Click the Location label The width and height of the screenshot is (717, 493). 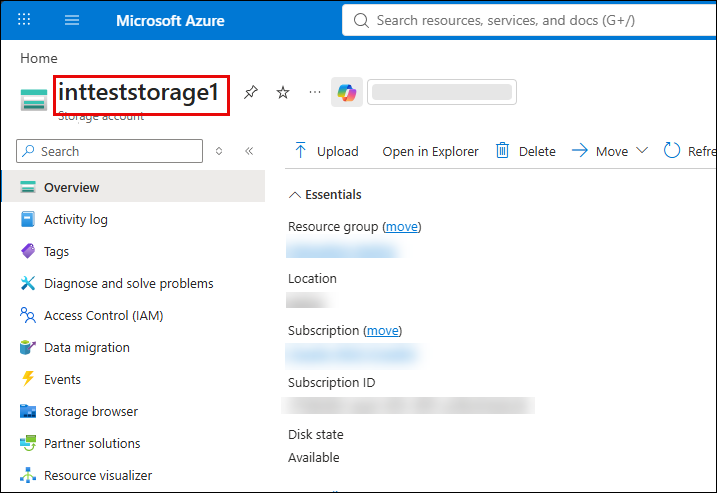tap(312, 279)
